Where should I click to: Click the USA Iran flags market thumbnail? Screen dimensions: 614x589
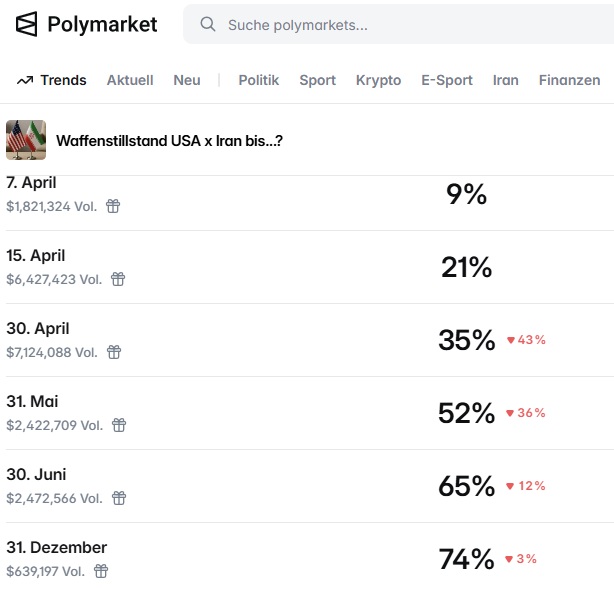tap(26, 140)
